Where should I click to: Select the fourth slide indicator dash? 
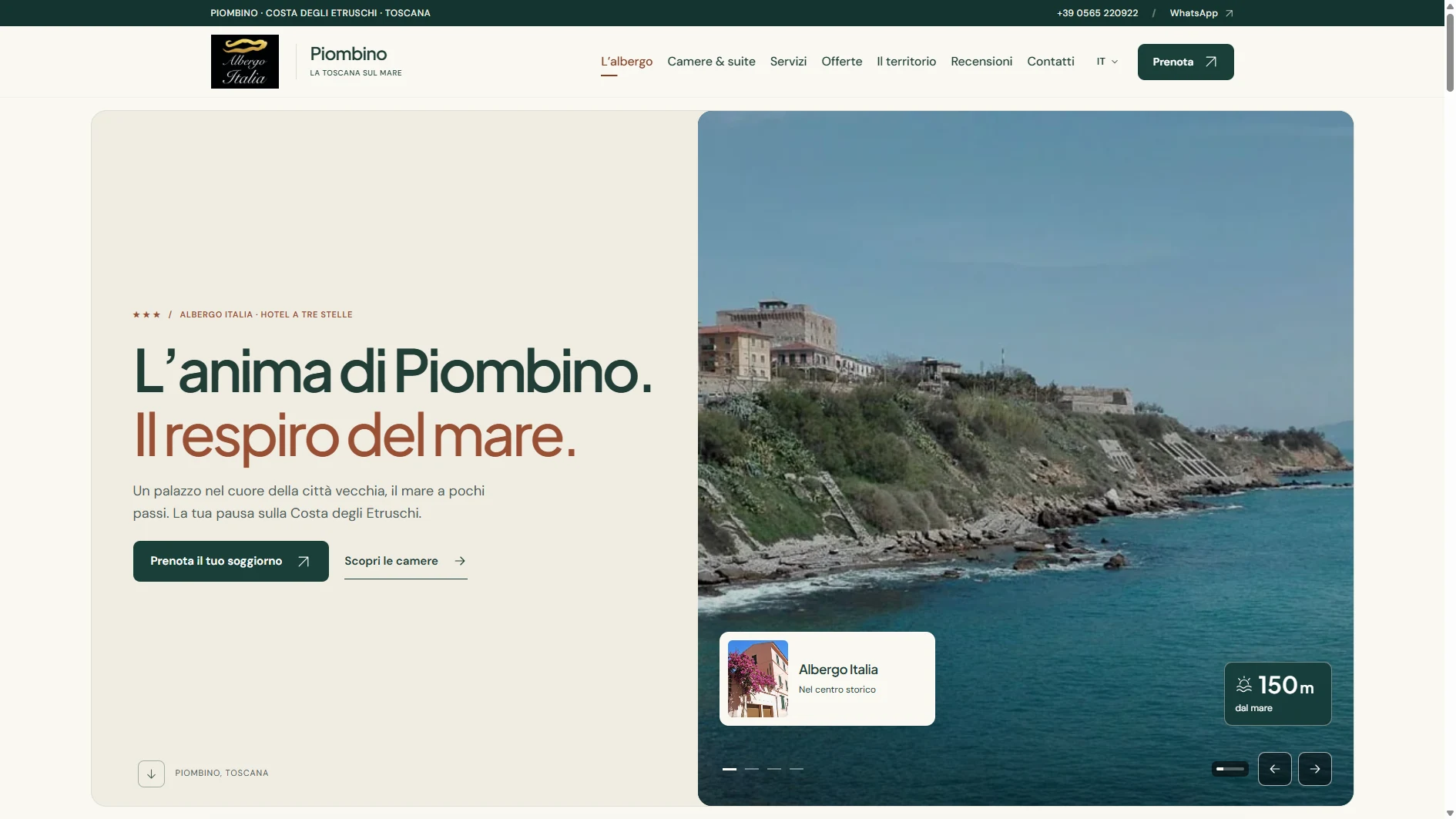[x=797, y=769]
